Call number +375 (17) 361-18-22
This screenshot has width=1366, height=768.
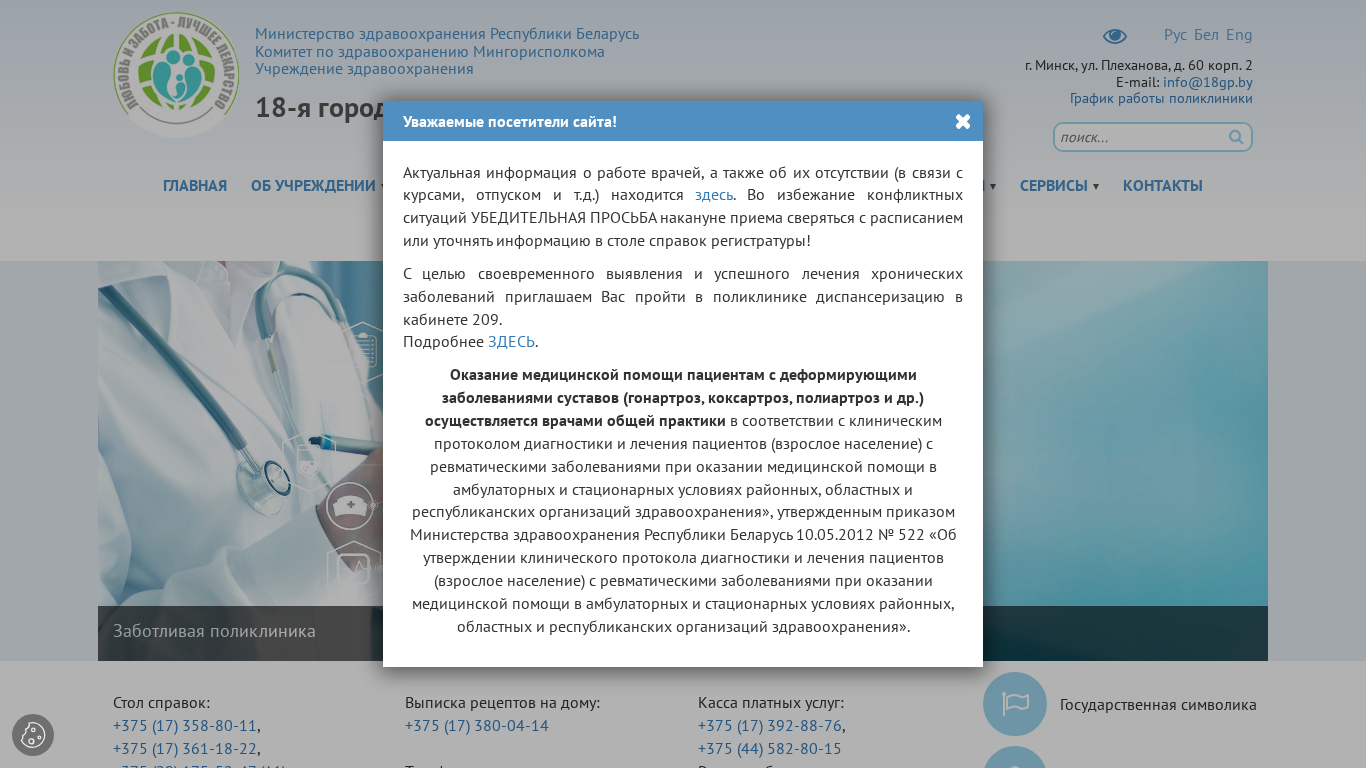[x=185, y=749]
